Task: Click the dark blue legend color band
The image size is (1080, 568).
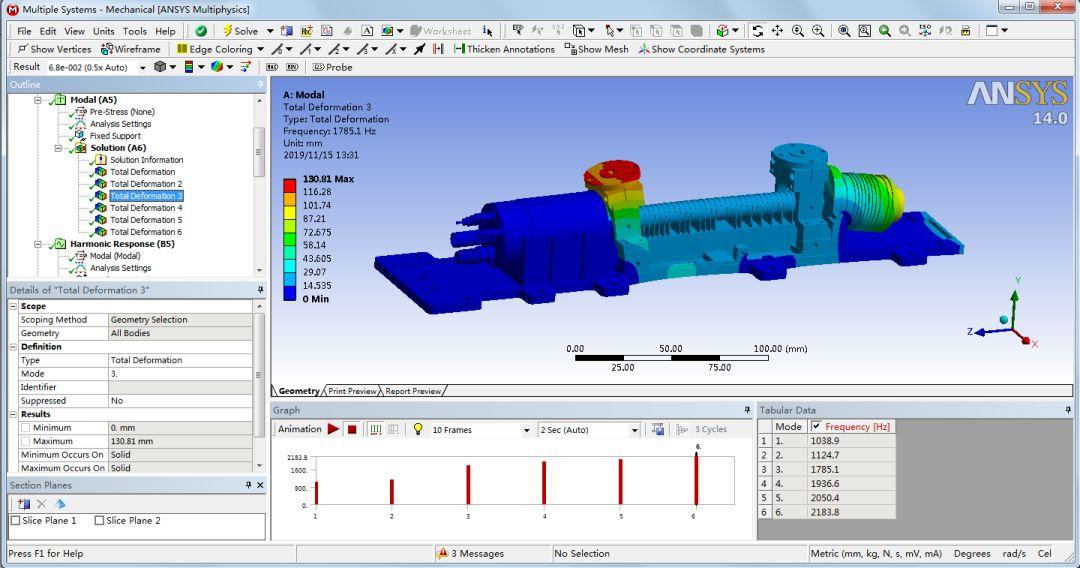Action: click(289, 293)
